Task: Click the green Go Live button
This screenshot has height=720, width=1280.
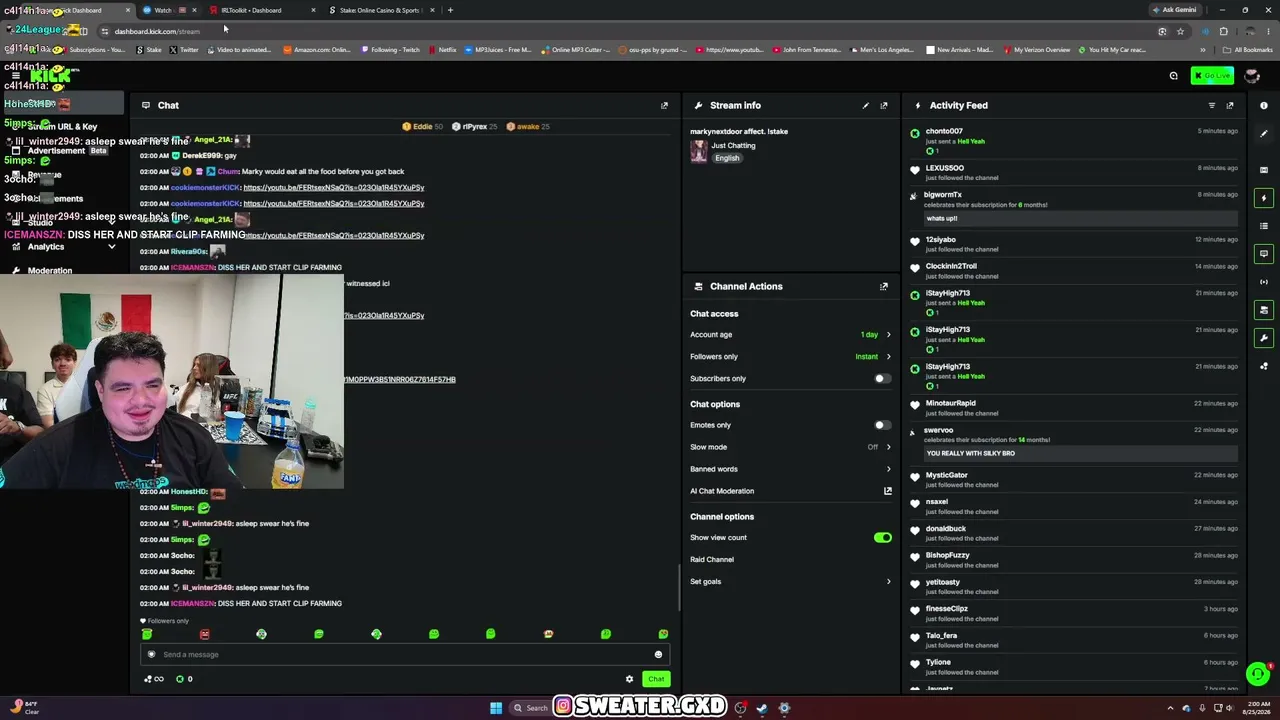Action: coord(1213,76)
